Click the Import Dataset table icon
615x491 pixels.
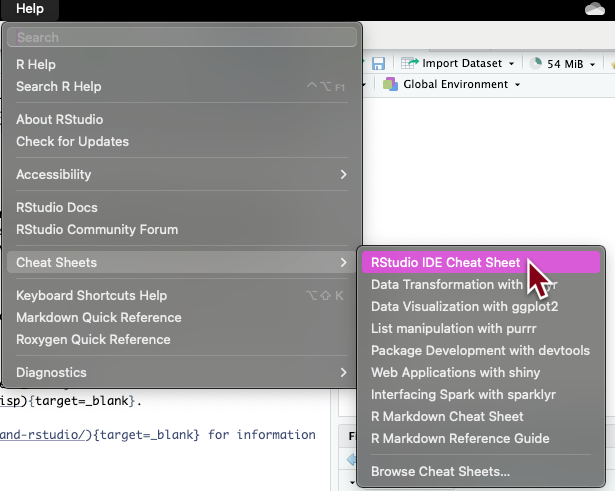click(x=409, y=63)
